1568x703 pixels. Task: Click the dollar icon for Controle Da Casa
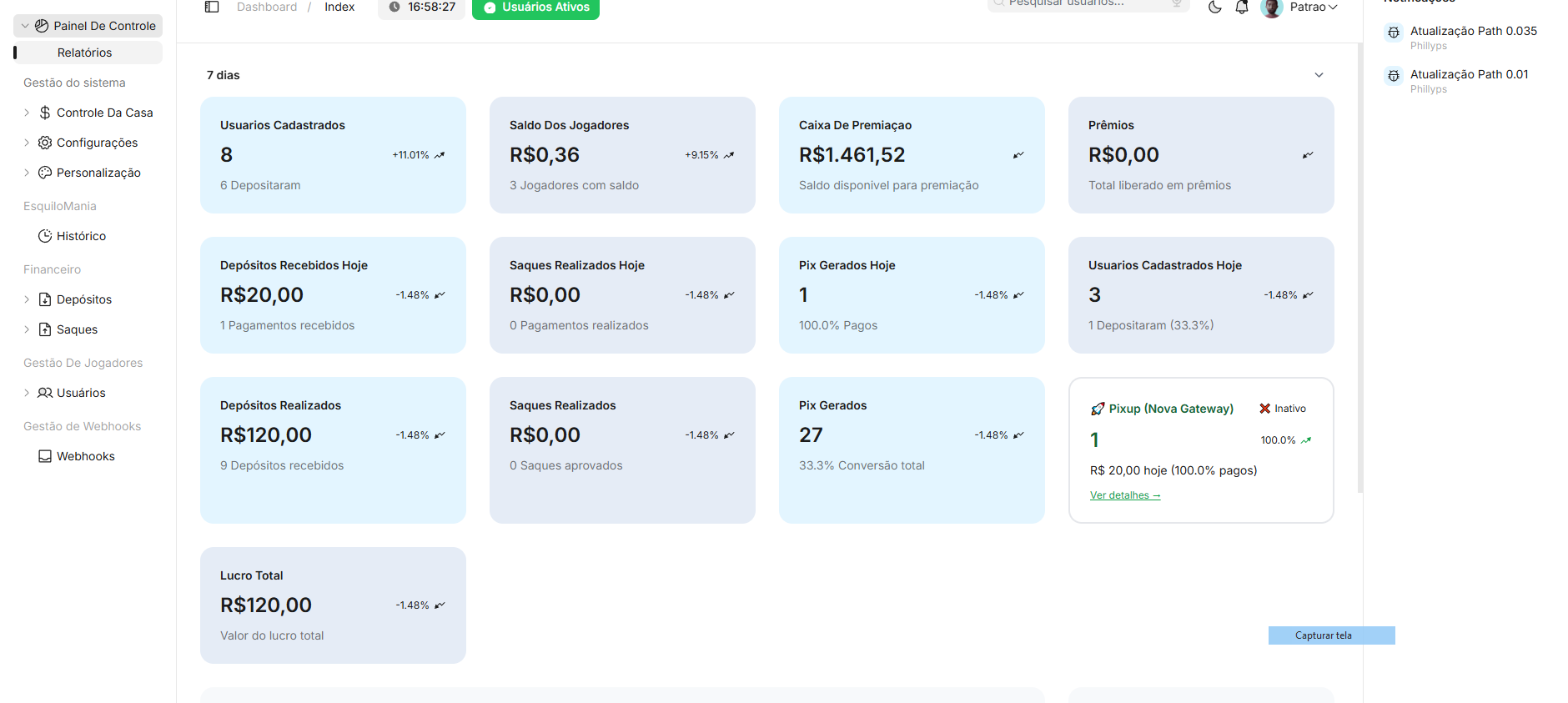click(45, 113)
